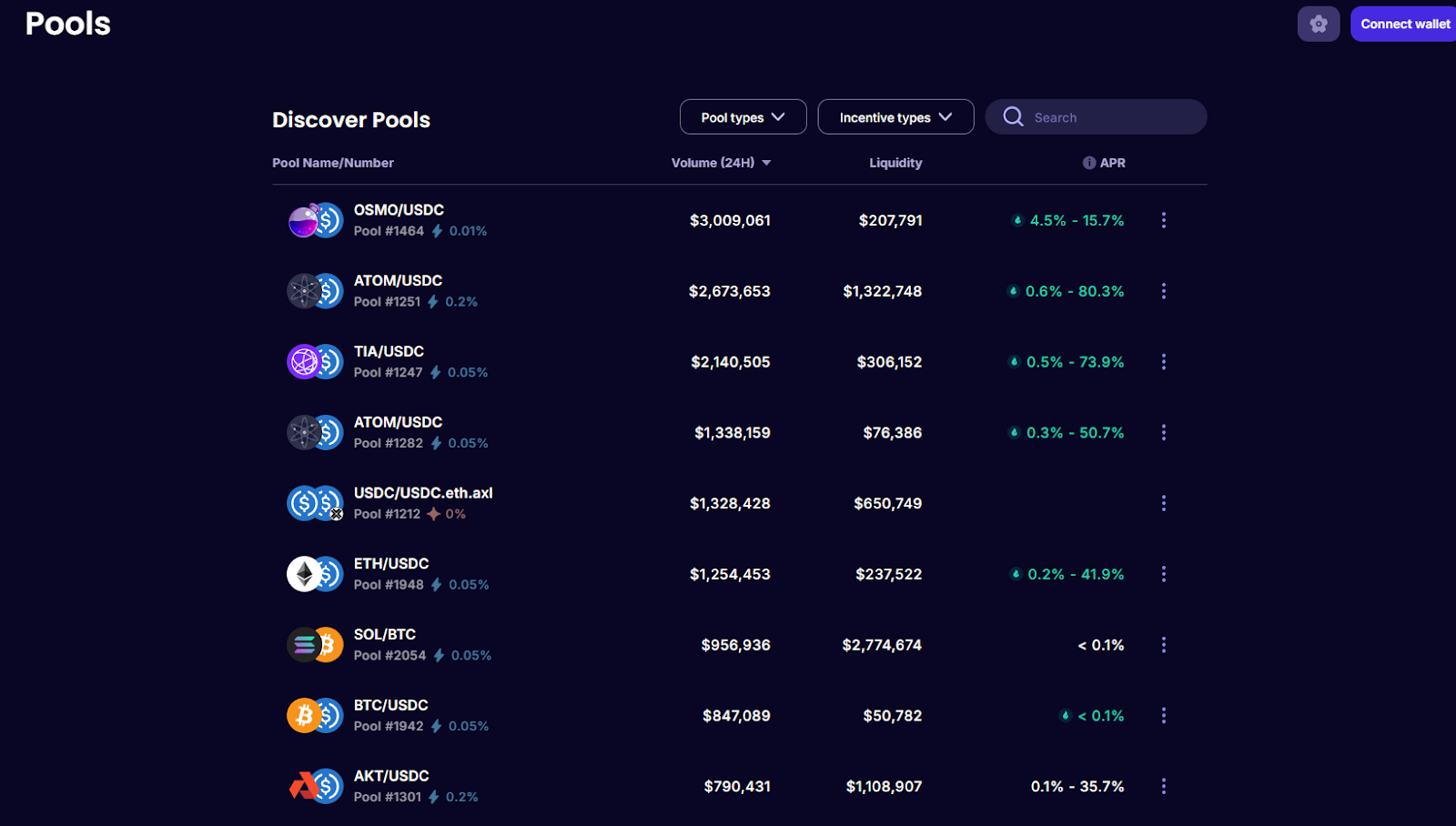This screenshot has height=826, width=1456.
Task: Click the APR value 0.1% - 35.7%
Action: click(x=1077, y=786)
